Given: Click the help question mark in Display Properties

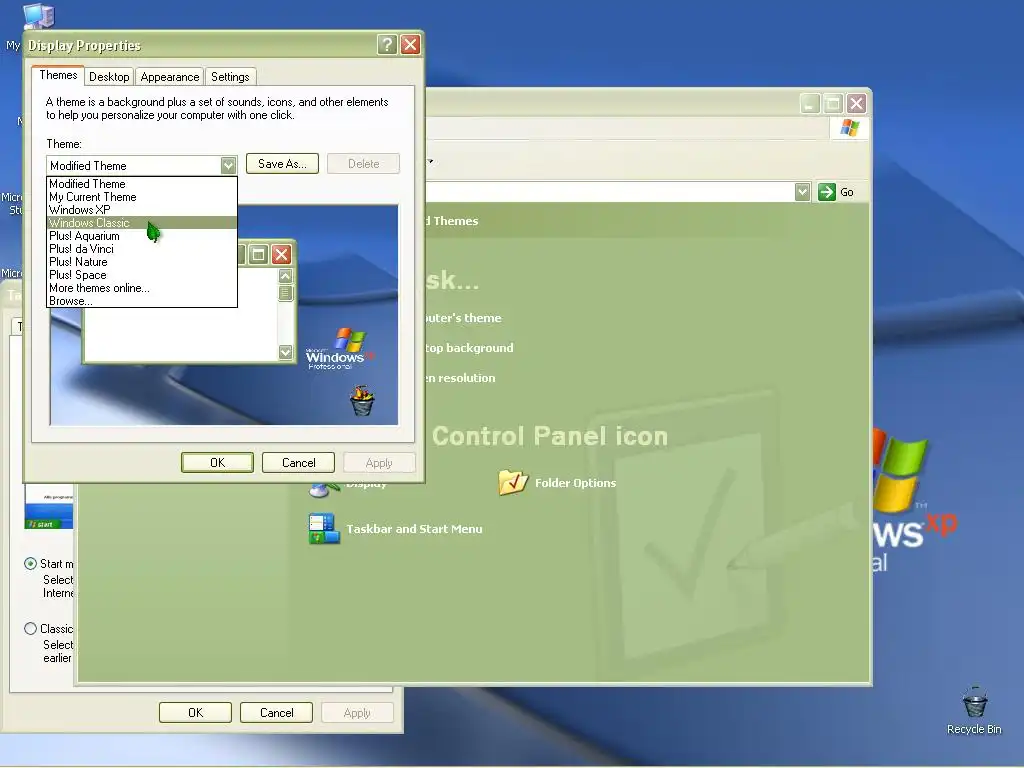Looking at the screenshot, I should coord(387,44).
